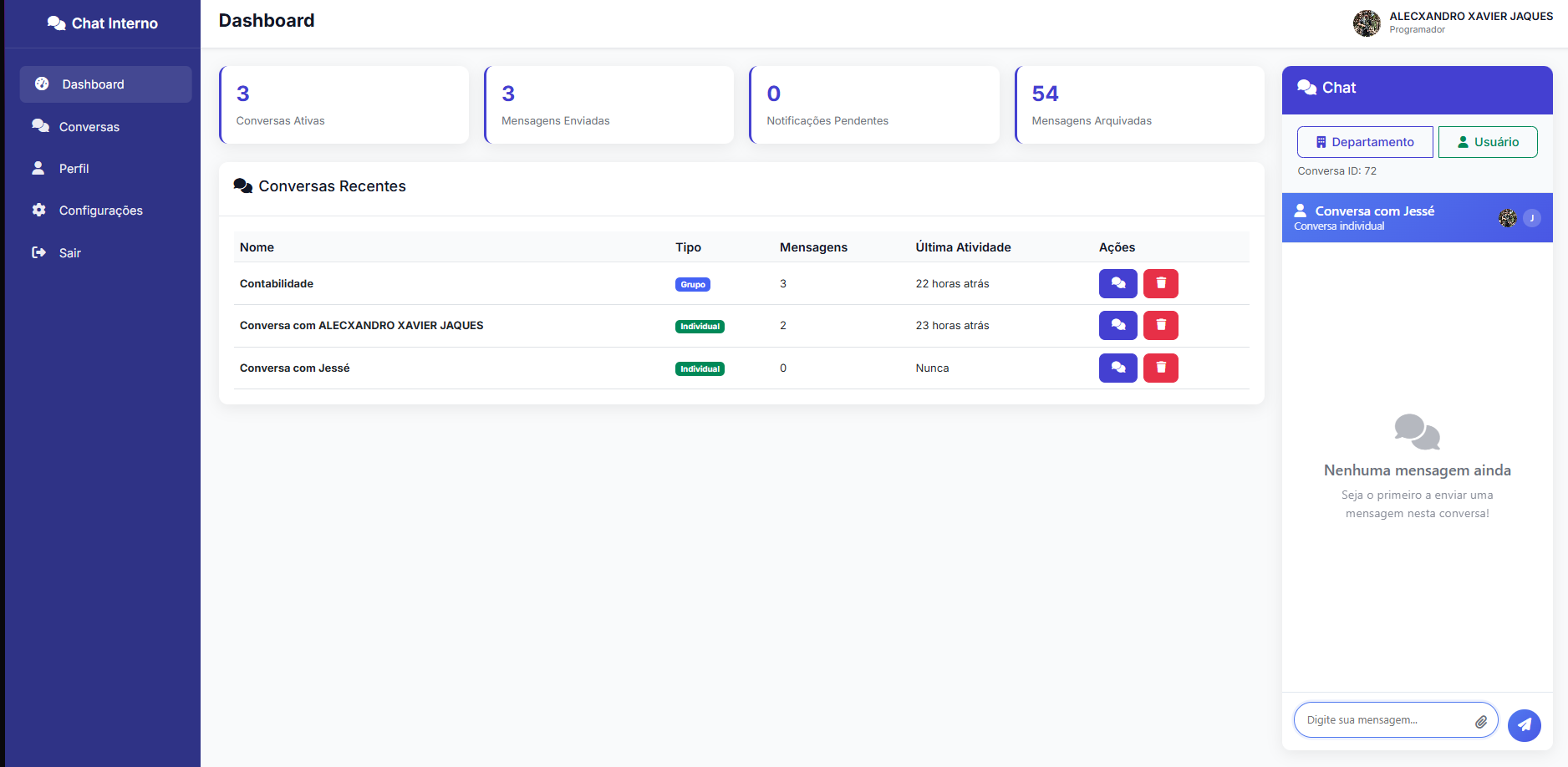1568x767 pixels.
Task: Click the paperclip attachment icon
Action: tap(1480, 721)
